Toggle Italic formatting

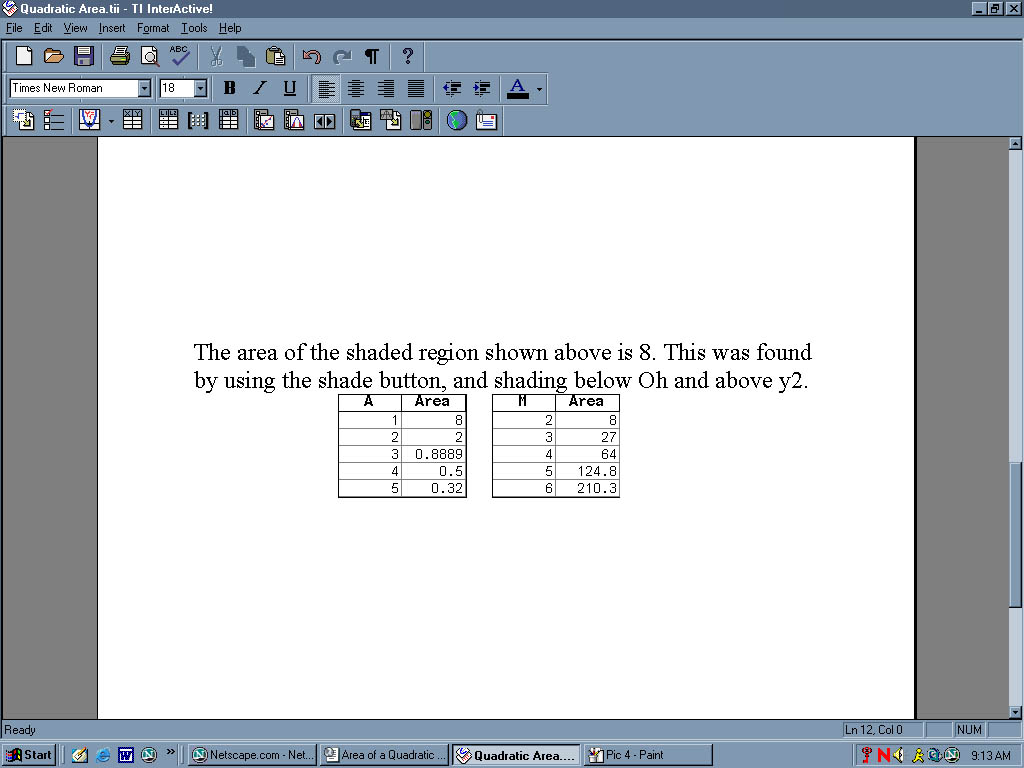(x=259, y=88)
